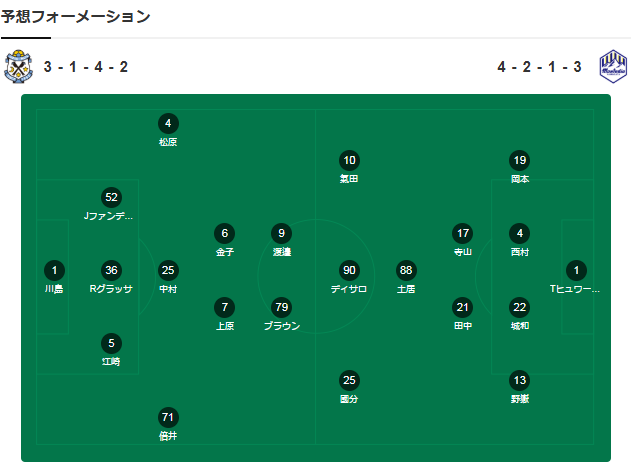Click the Montedio Yamagata team logo

[612, 67]
